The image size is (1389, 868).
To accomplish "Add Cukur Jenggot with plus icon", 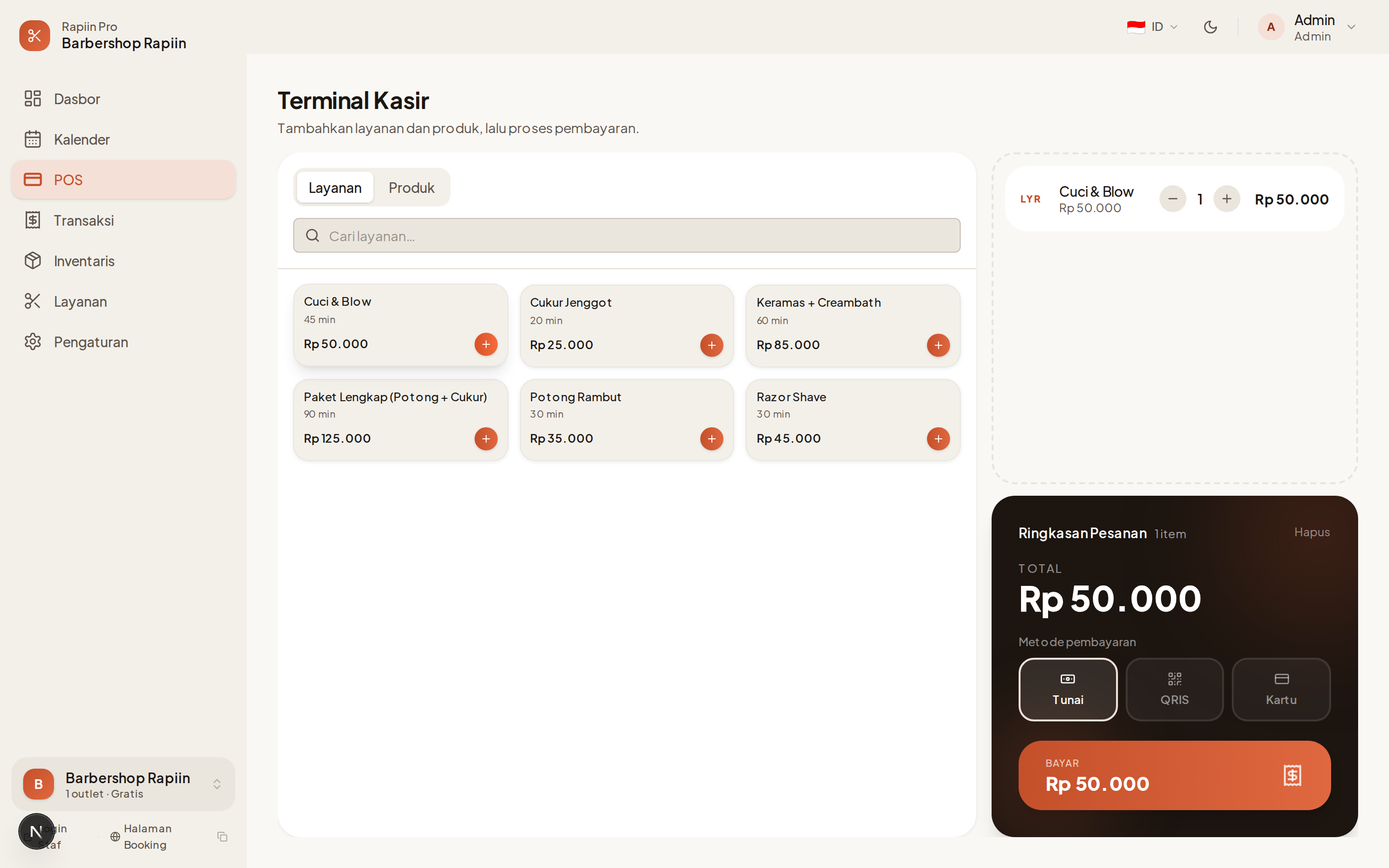I will tap(711, 345).
